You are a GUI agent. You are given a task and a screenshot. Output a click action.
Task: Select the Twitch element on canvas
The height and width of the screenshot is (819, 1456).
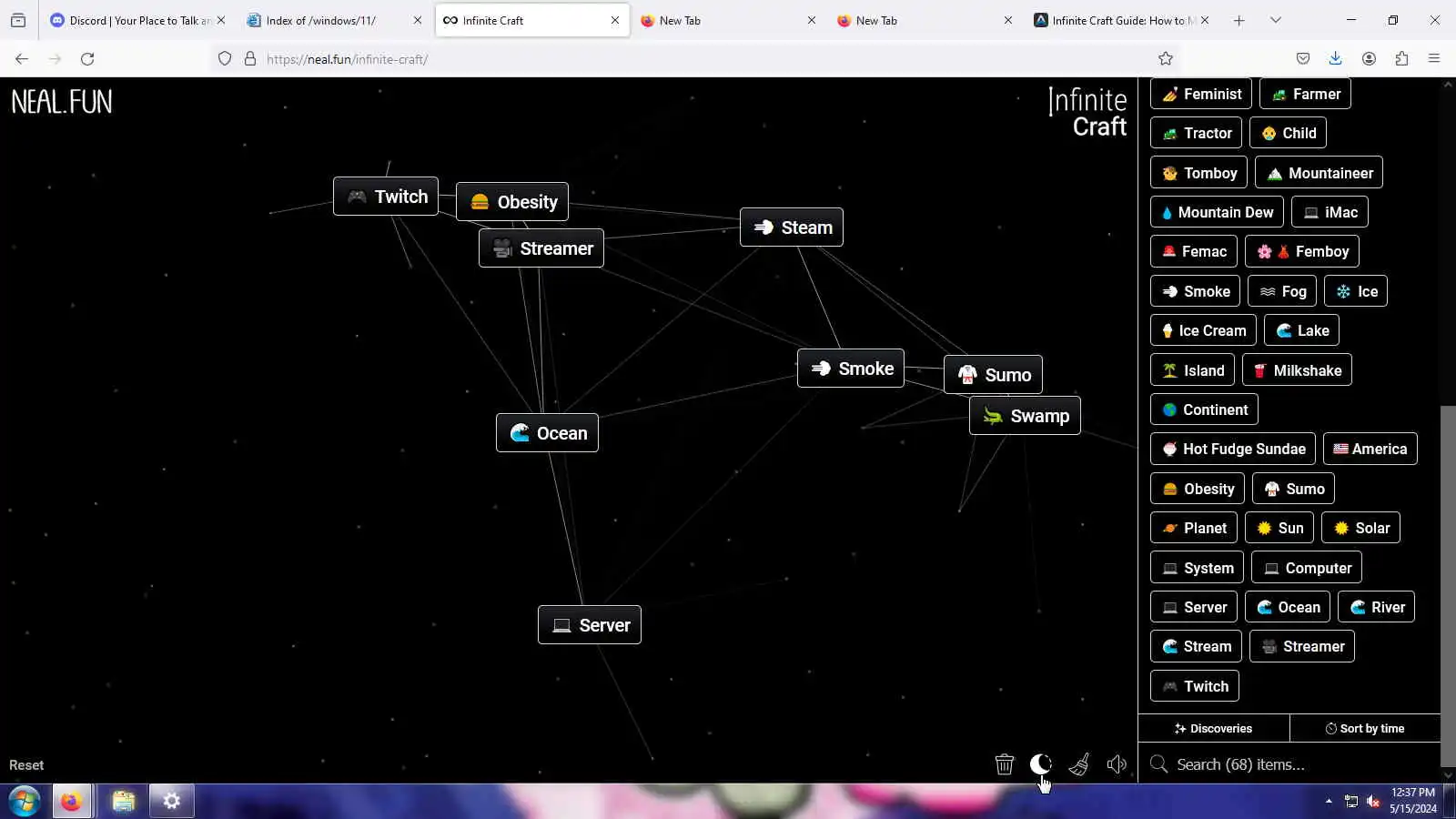[x=386, y=197]
